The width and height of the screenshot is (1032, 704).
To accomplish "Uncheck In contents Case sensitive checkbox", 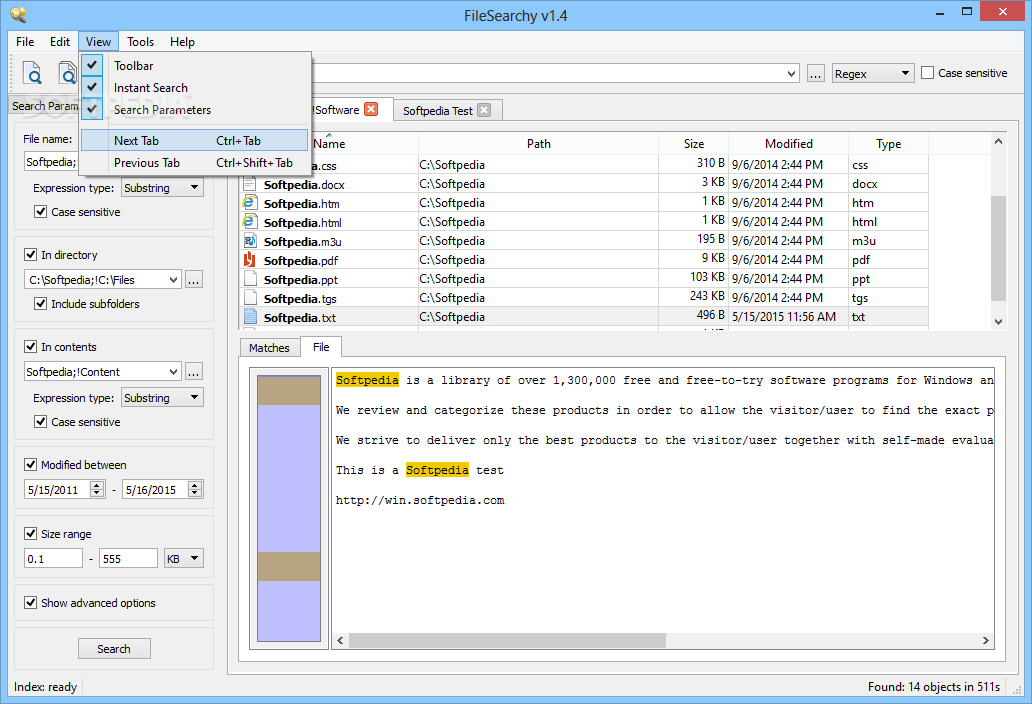I will (x=41, y=422).
